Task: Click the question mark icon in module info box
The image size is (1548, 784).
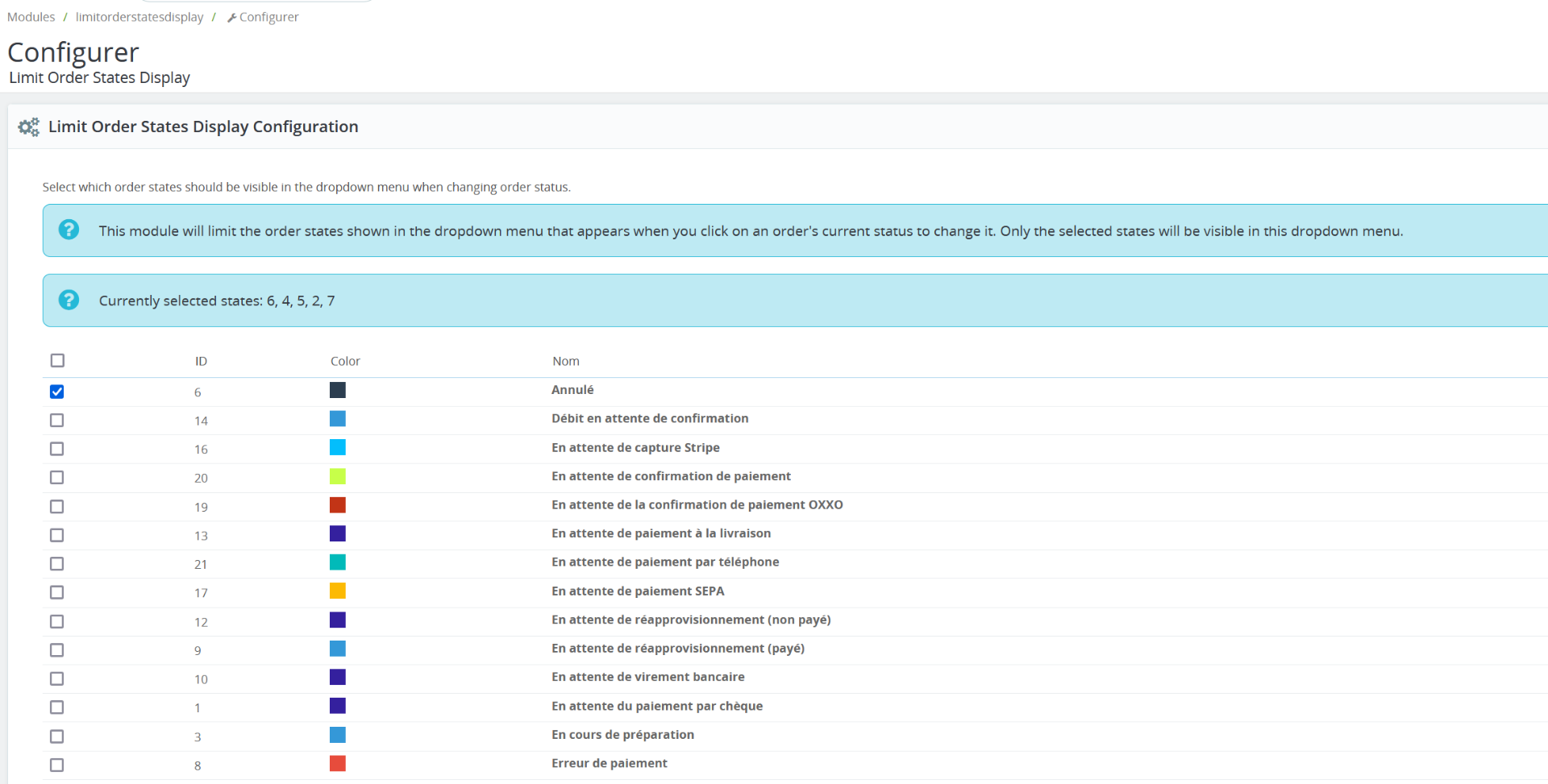Action: pyautogui.click(x=69, y=230)
